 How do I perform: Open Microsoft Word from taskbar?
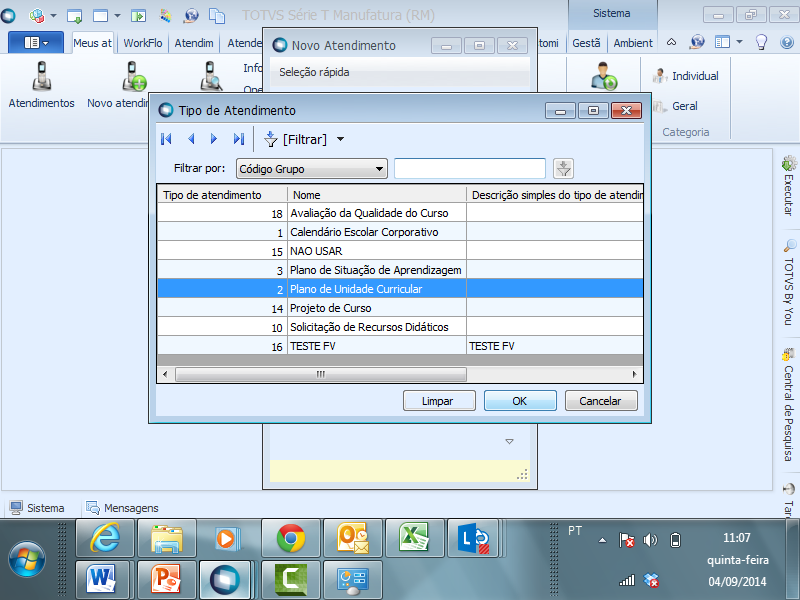(101, 580)
